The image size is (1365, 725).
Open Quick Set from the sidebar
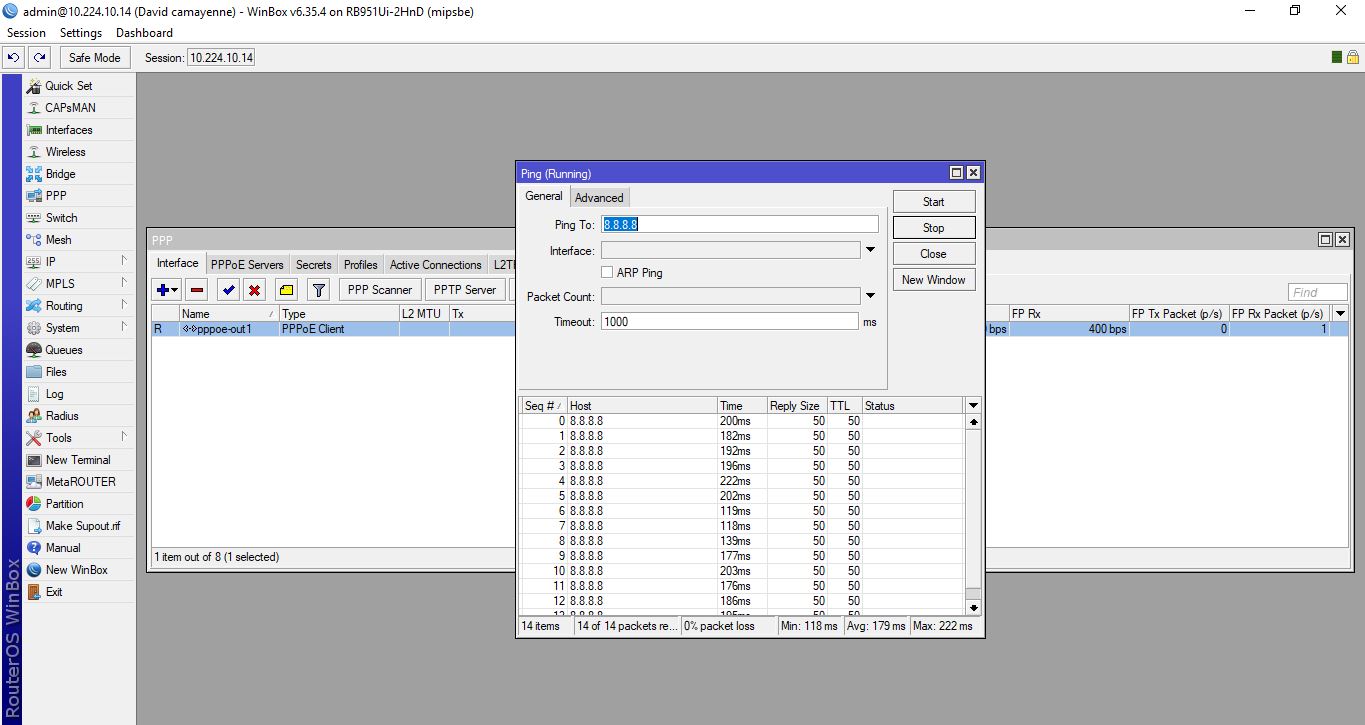point(68,86)
